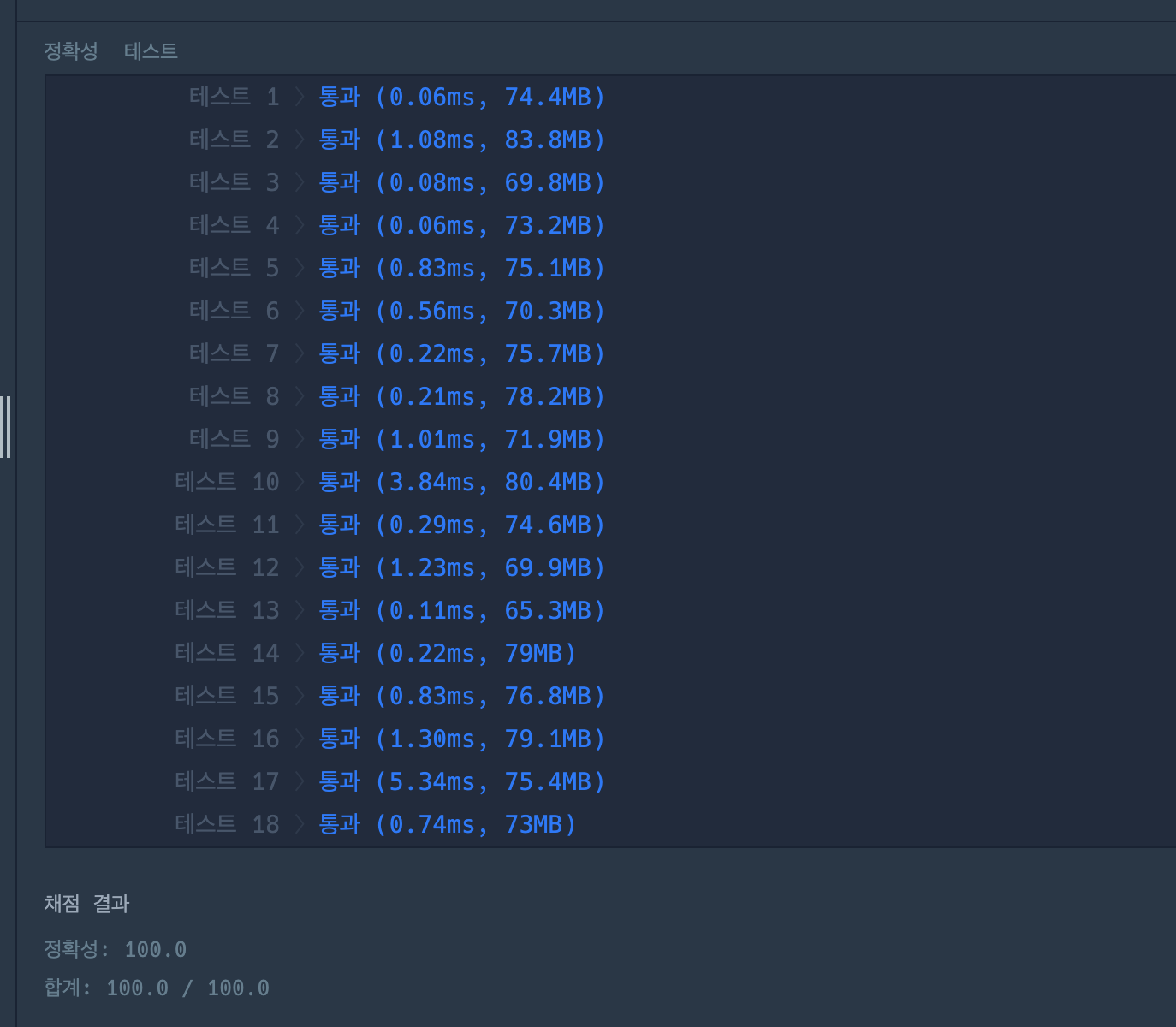This screenshot has height=1027, width=1176.
Task: Select 테스트 17 result (5.34ms, 75.4MB)
Action: [x=462, y=781]
